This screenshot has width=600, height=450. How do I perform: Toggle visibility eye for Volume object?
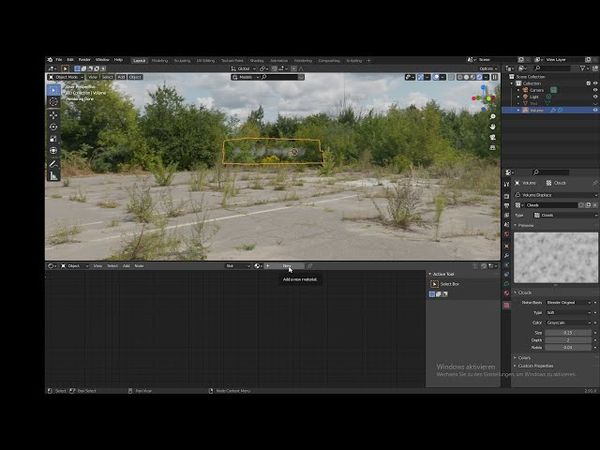point(595,110)
